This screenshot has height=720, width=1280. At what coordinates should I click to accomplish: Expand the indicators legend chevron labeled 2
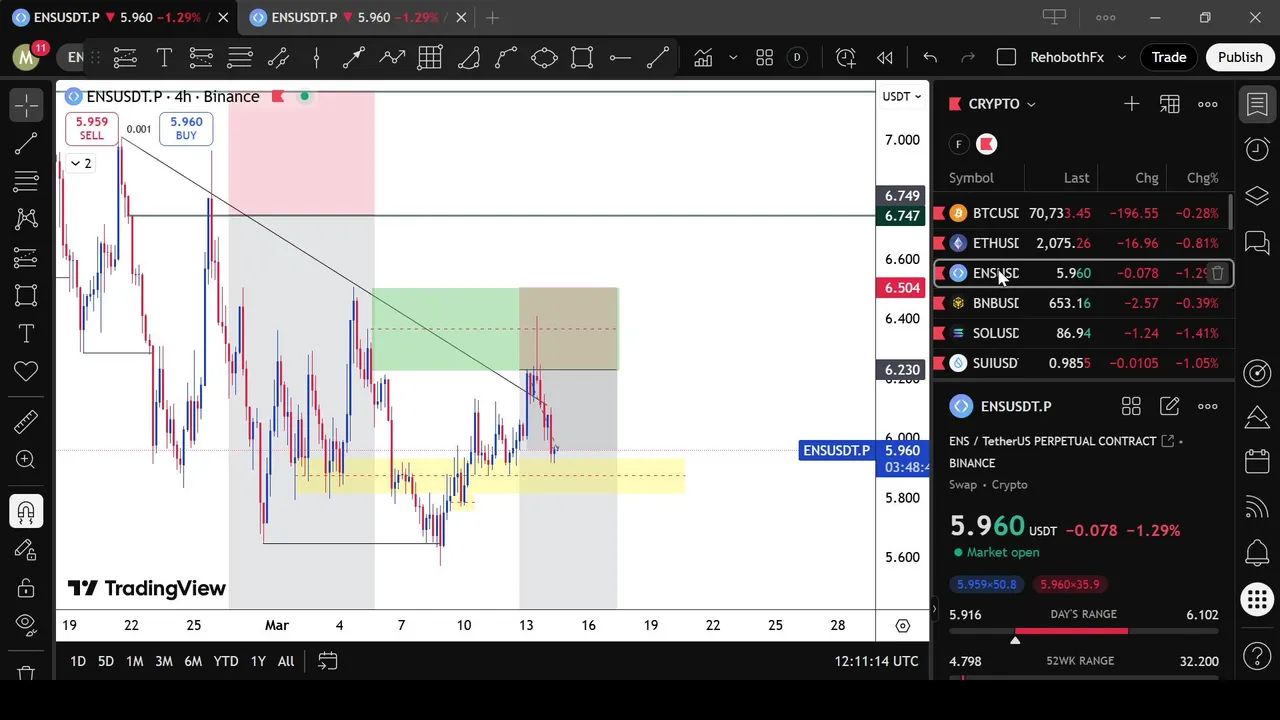pos(80,163)
